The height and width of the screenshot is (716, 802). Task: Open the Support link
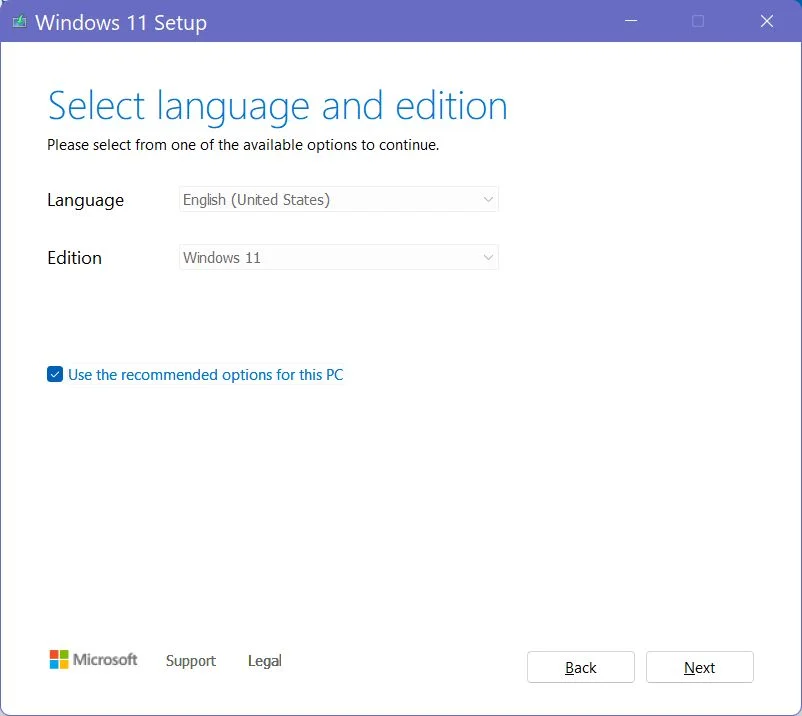pyautogui.click(x=191, y=661)
